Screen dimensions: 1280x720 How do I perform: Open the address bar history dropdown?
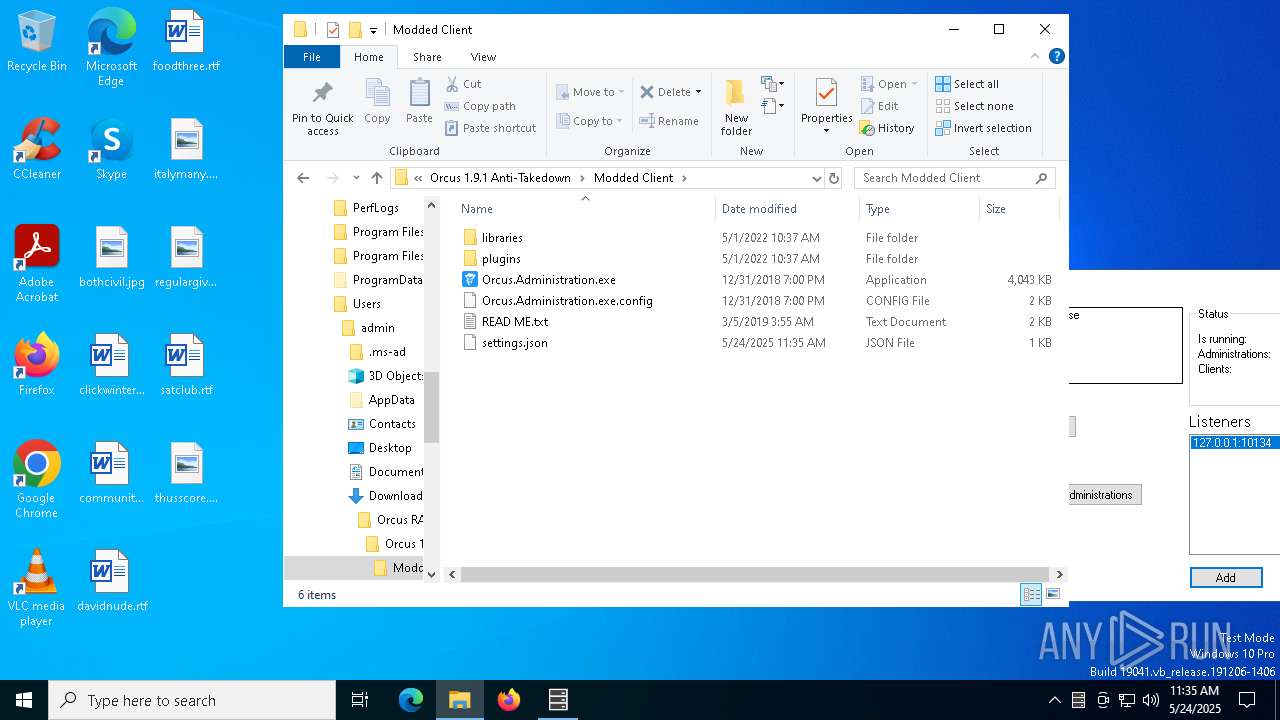click(x=817, y=178)
